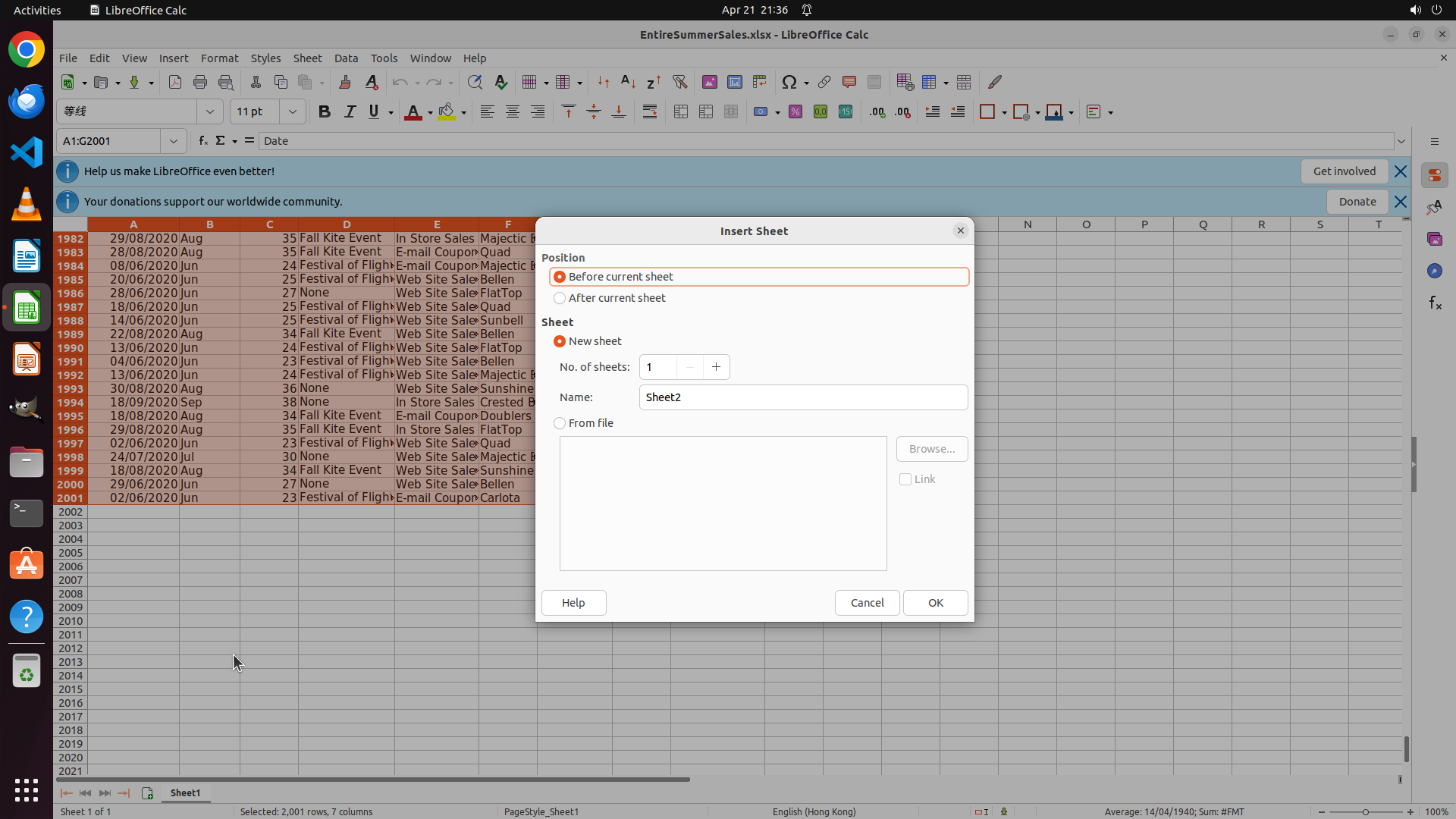Click the Sheet2 name input field

[x=803, y=397]
